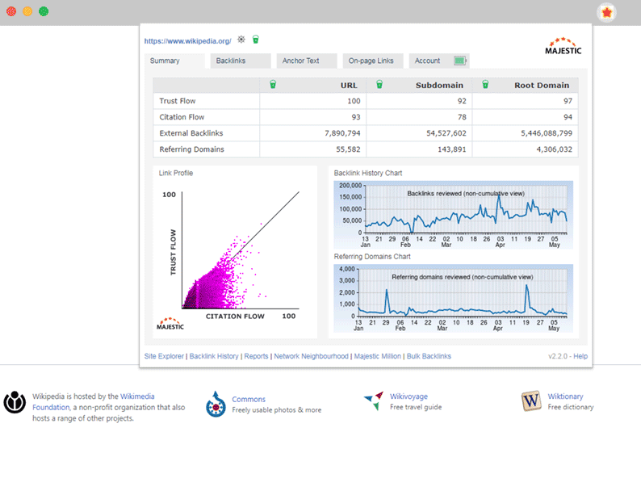
Task: Switch to the Summary tab
Action: point(174,61)
